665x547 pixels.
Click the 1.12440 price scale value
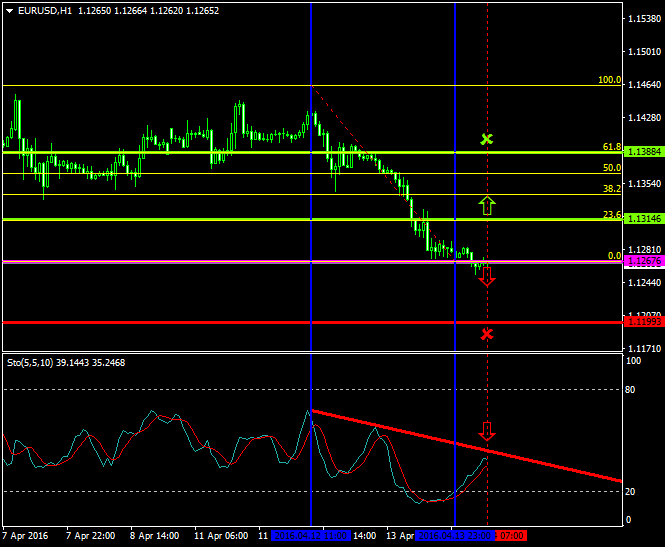[644, 282]
